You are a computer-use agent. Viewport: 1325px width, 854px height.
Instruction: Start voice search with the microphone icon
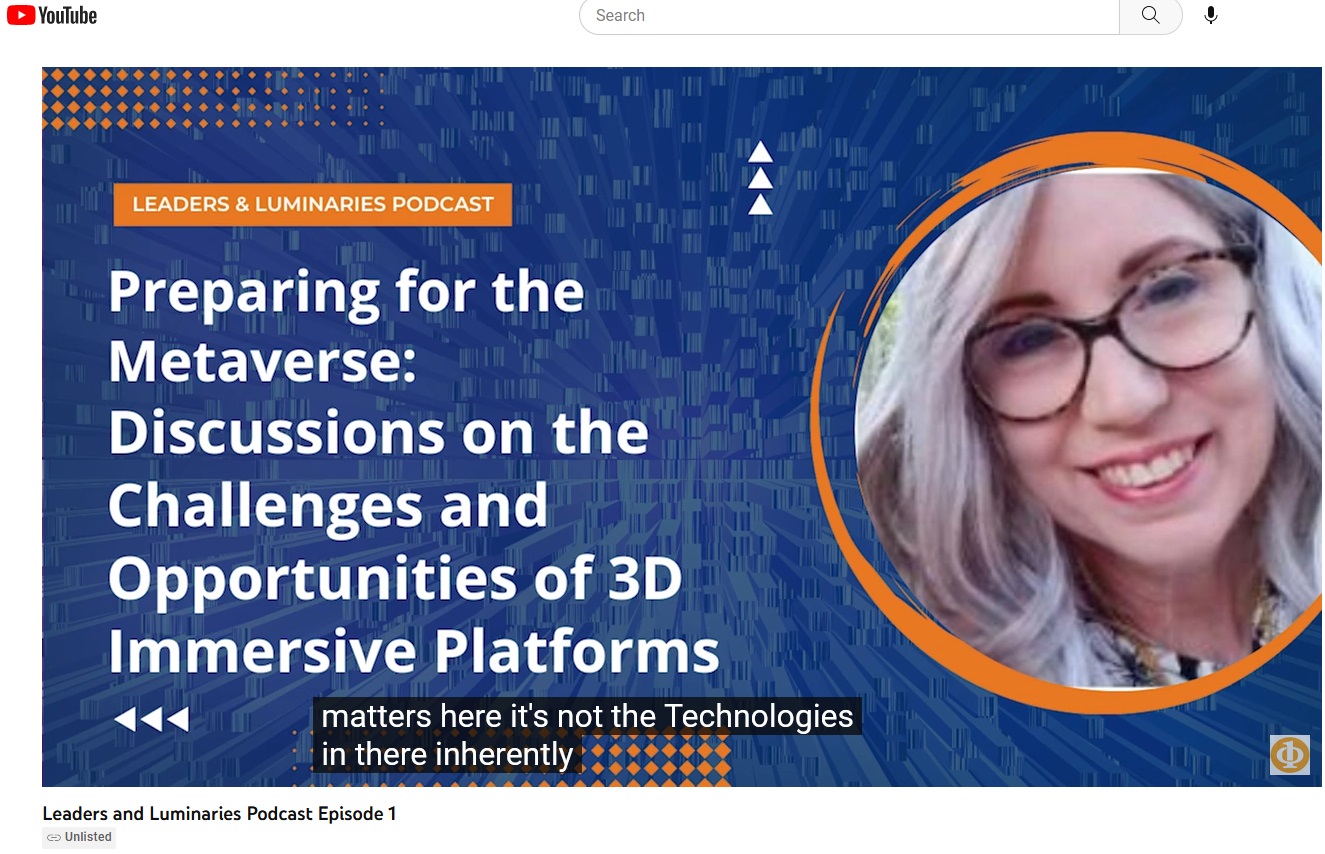(1210, 16)
